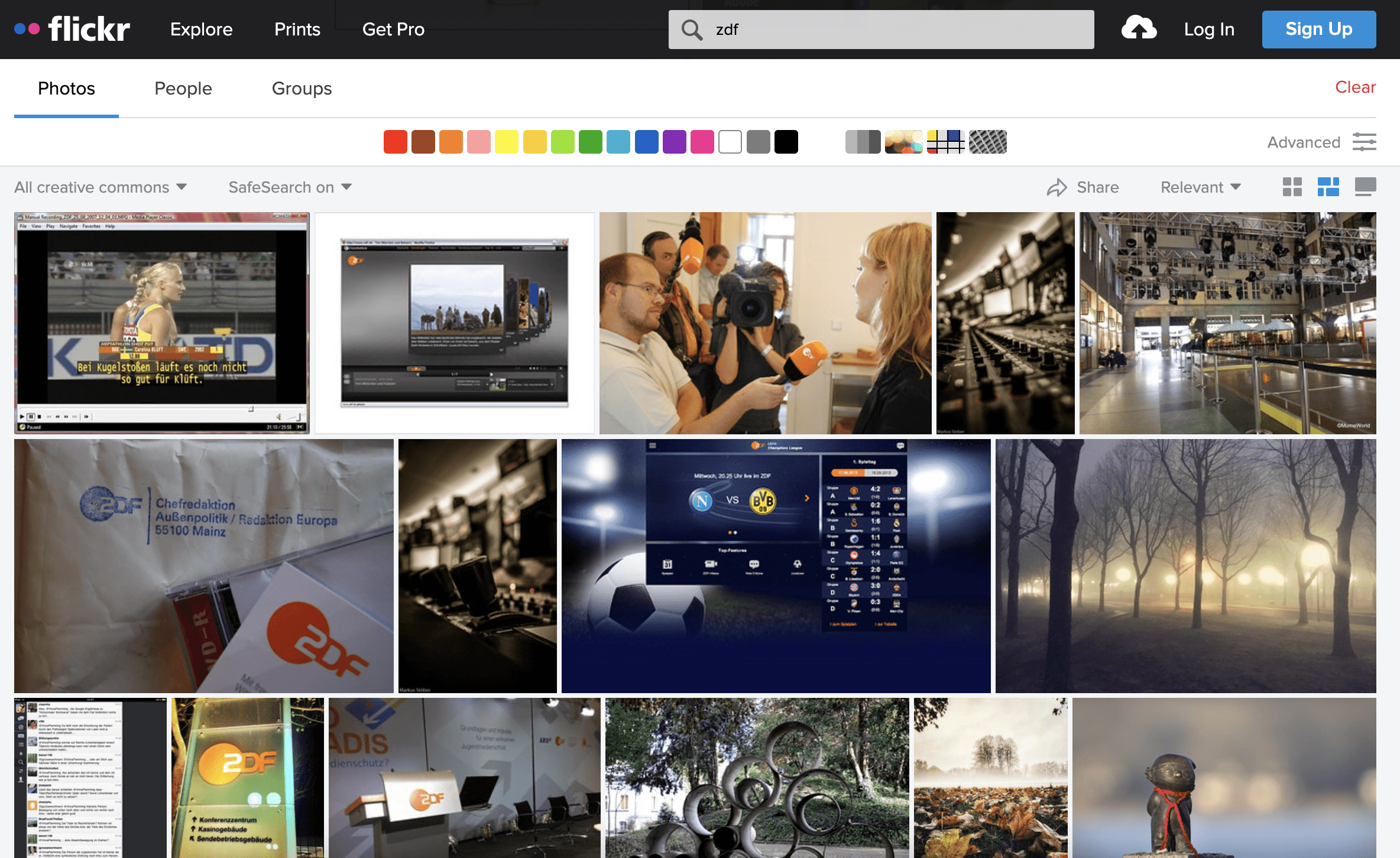Clear the current search results

click(x=1356, y=88)
